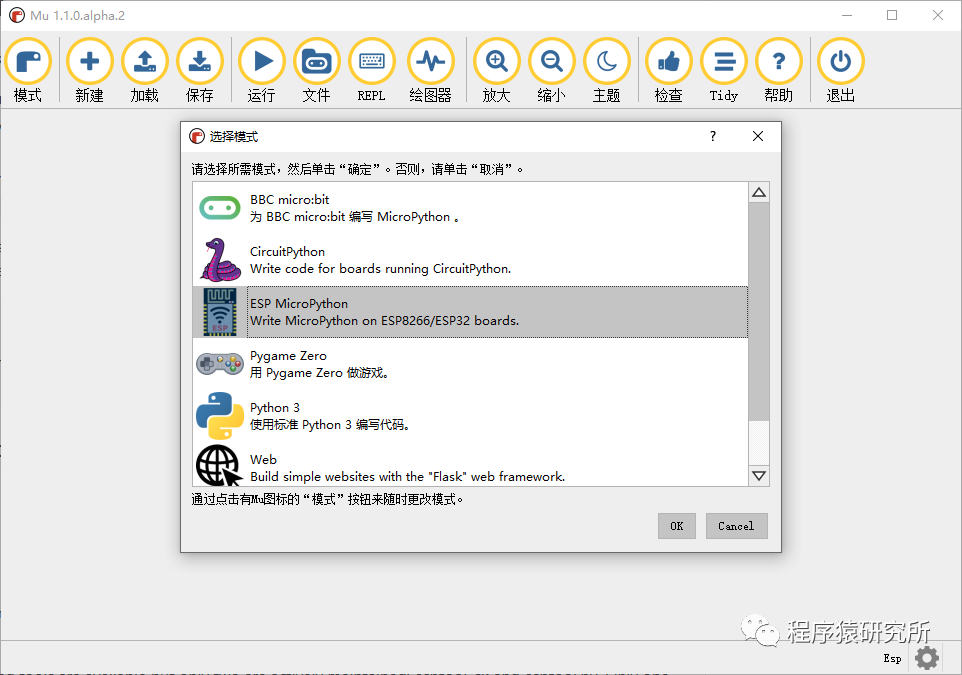Zoom in with 放大 button
Screen dimensions: 962x675
click(x=496, y=71)
